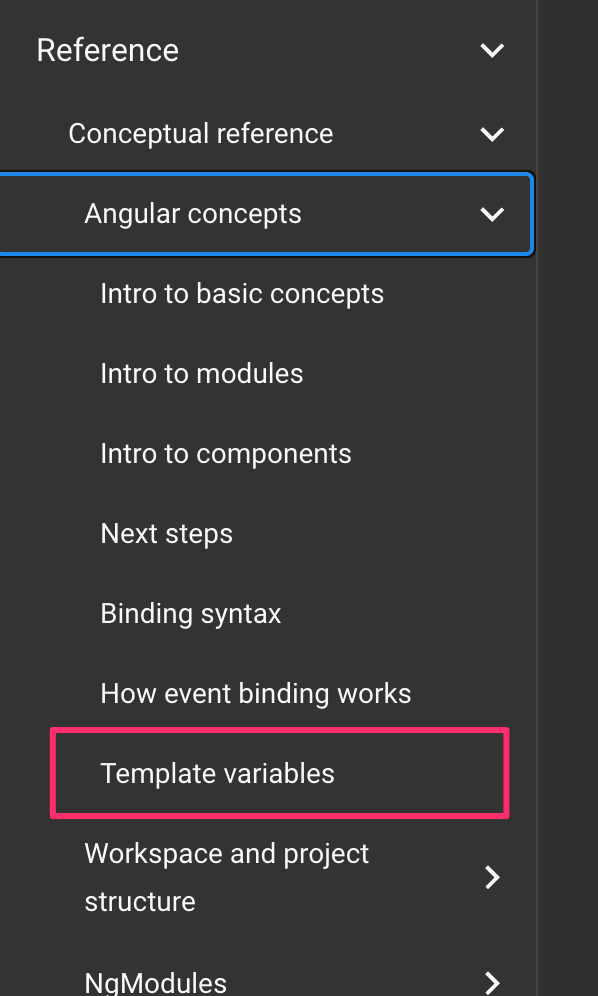Open Binding syntax
Viewport: 598px width, 996px height.
pyautogui.click(x=190, y=613)
